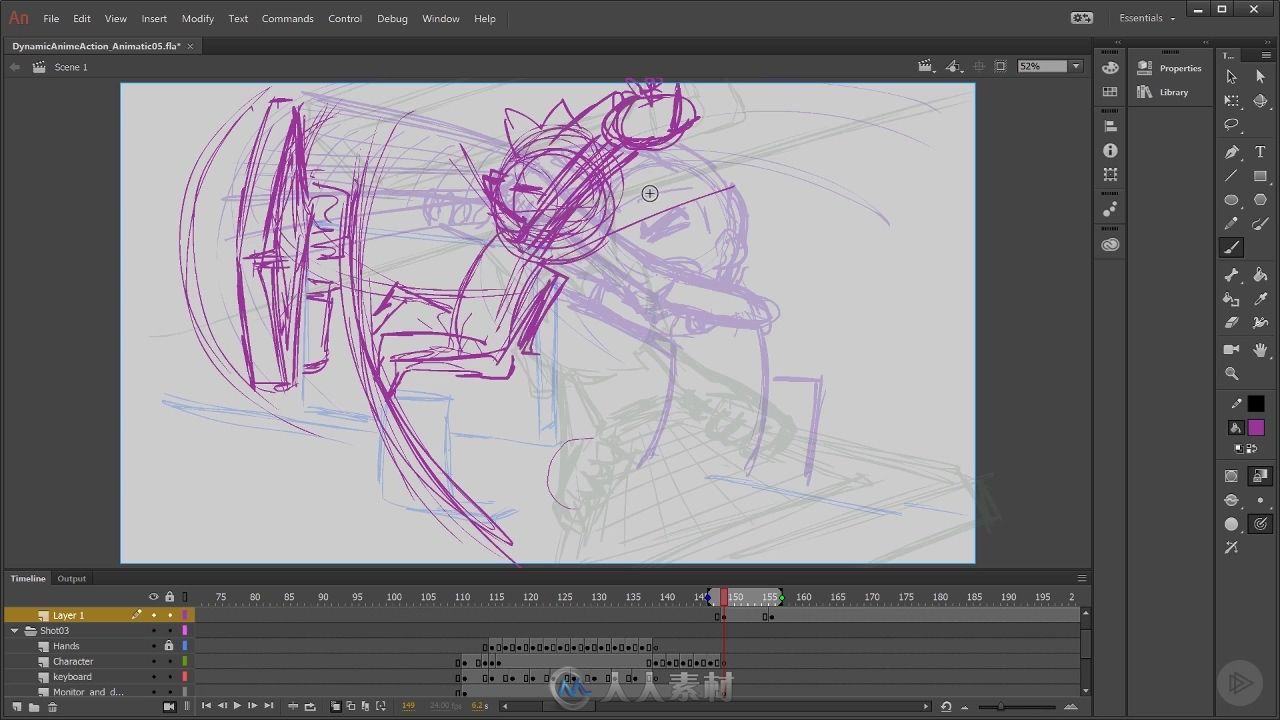Select the Width tool
The image size is (1280, 720).
(1260, 323)
